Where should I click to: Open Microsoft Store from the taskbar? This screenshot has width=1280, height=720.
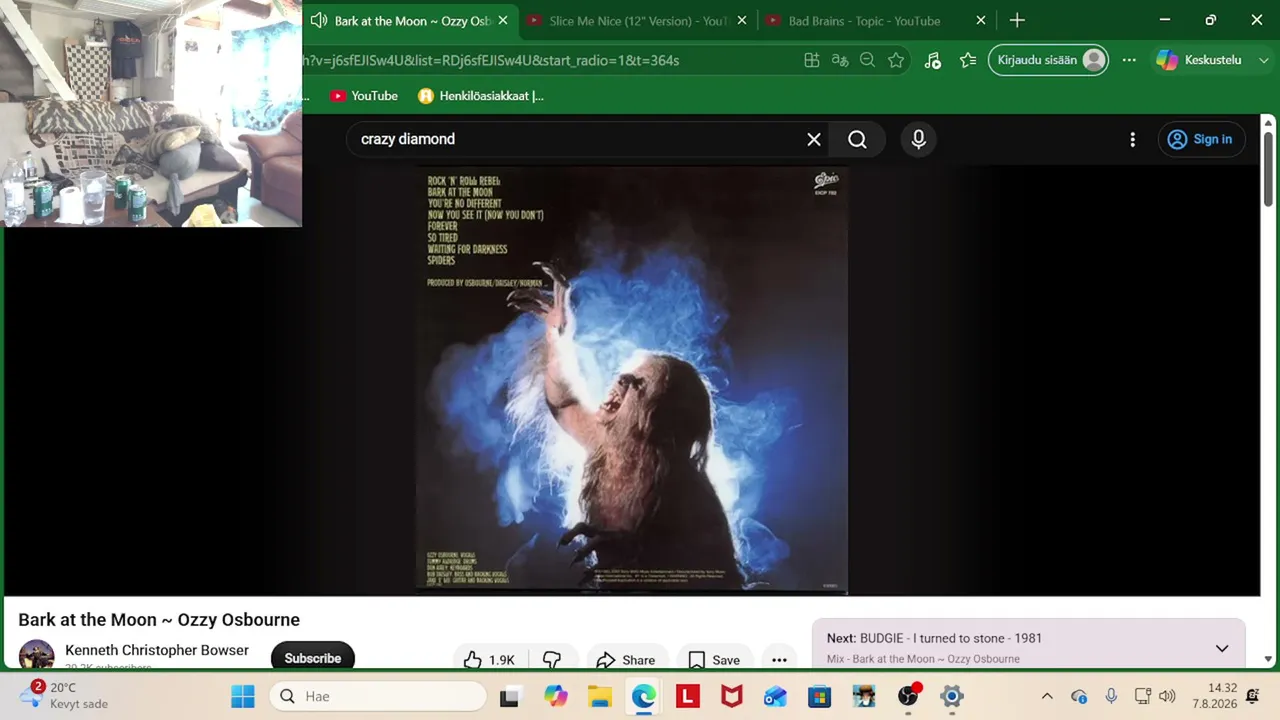click(x=820, y=696)
